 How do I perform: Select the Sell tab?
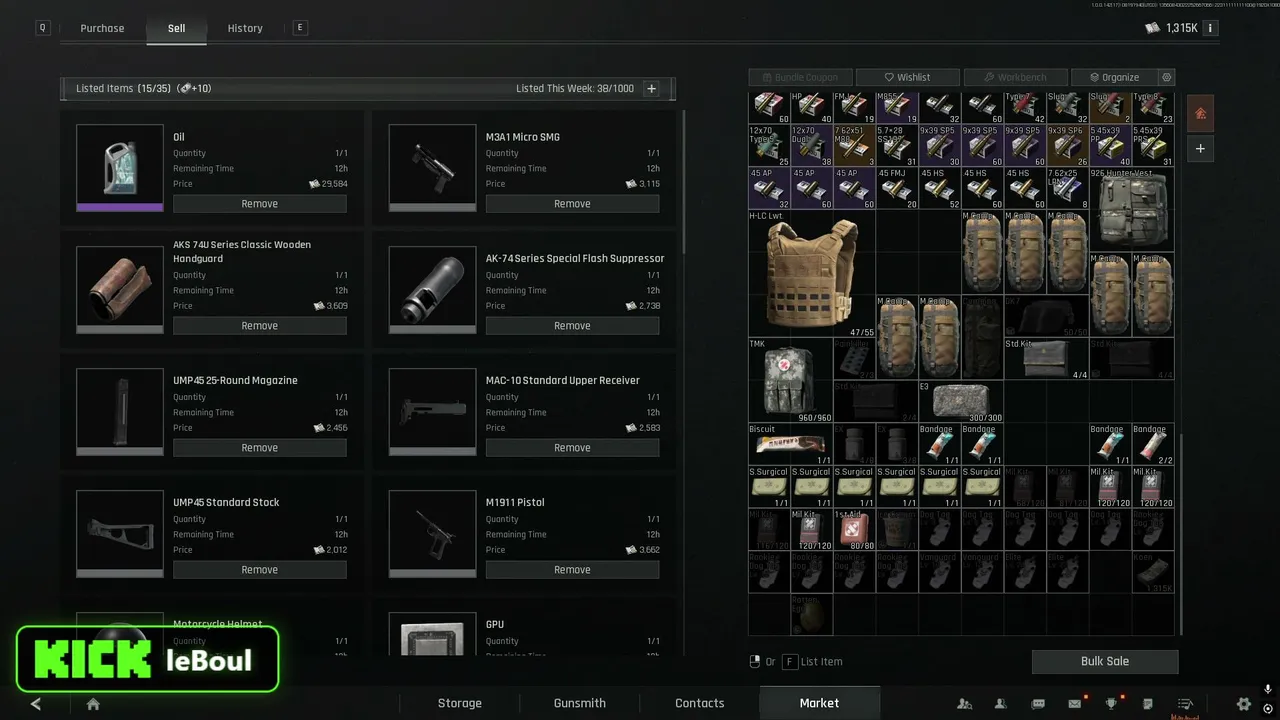pyautogui.click(x=176, y=28)
